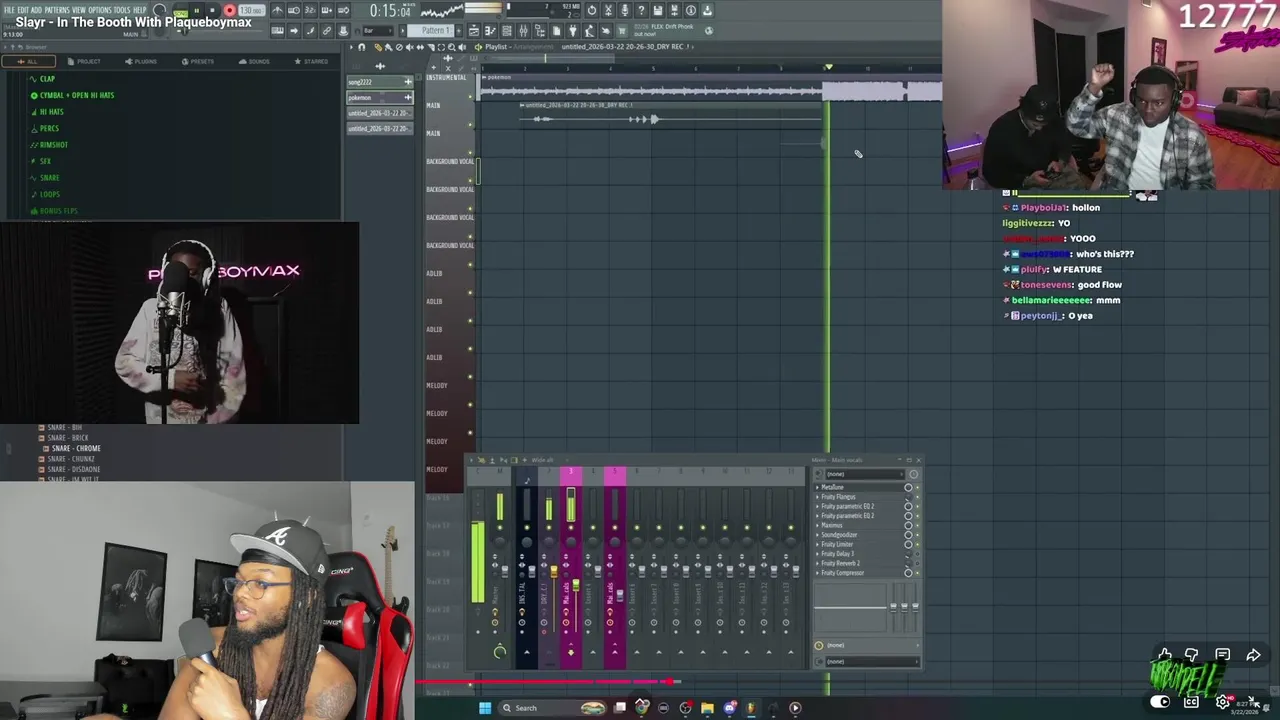
Task: Open the OPTIONS menu
Action: 100,10
